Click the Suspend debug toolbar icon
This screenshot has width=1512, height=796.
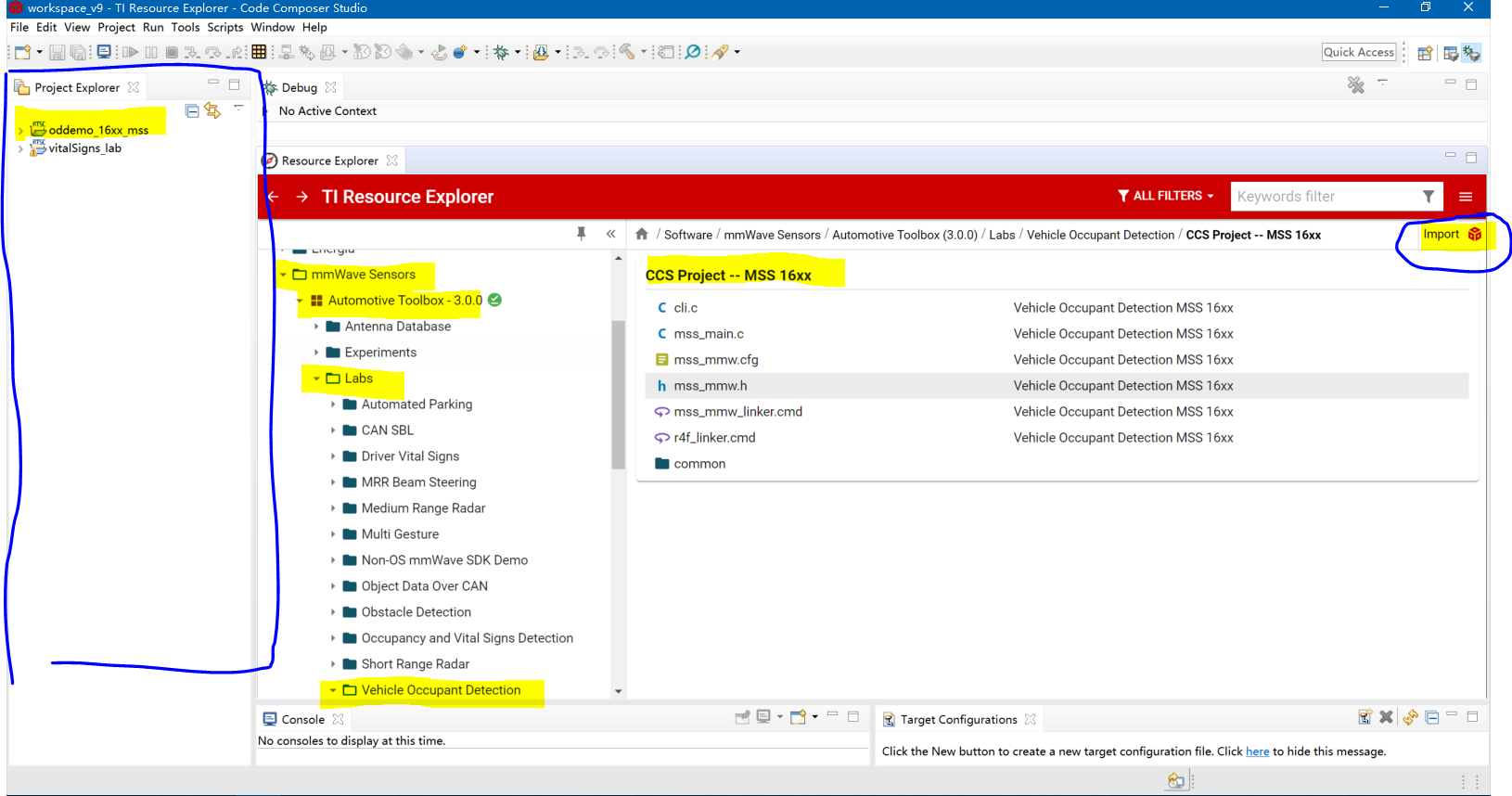151,52
